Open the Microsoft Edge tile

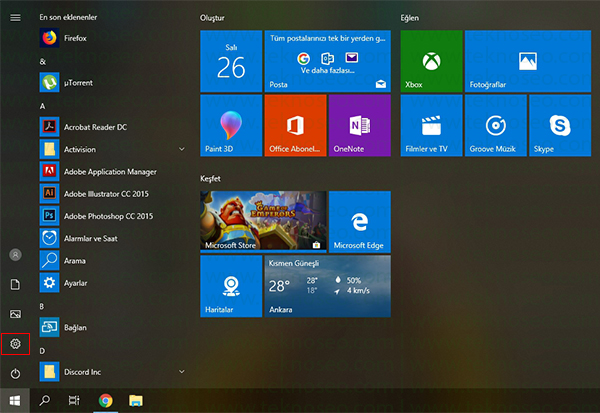(360, 222)
